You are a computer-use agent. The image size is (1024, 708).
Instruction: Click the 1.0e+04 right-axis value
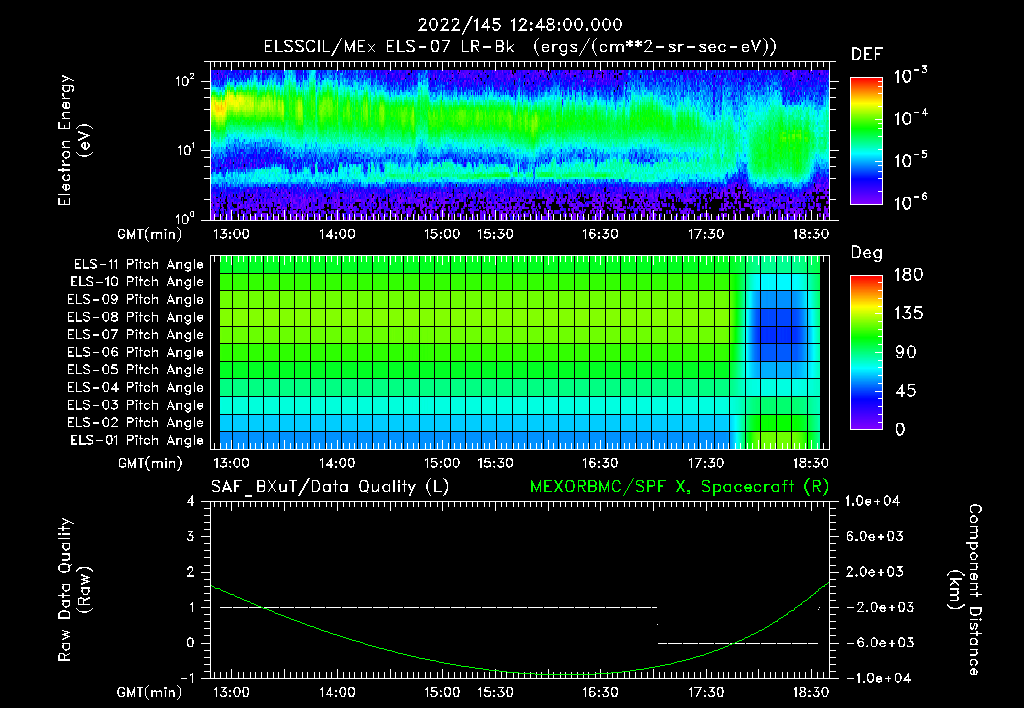pos(873,501)
